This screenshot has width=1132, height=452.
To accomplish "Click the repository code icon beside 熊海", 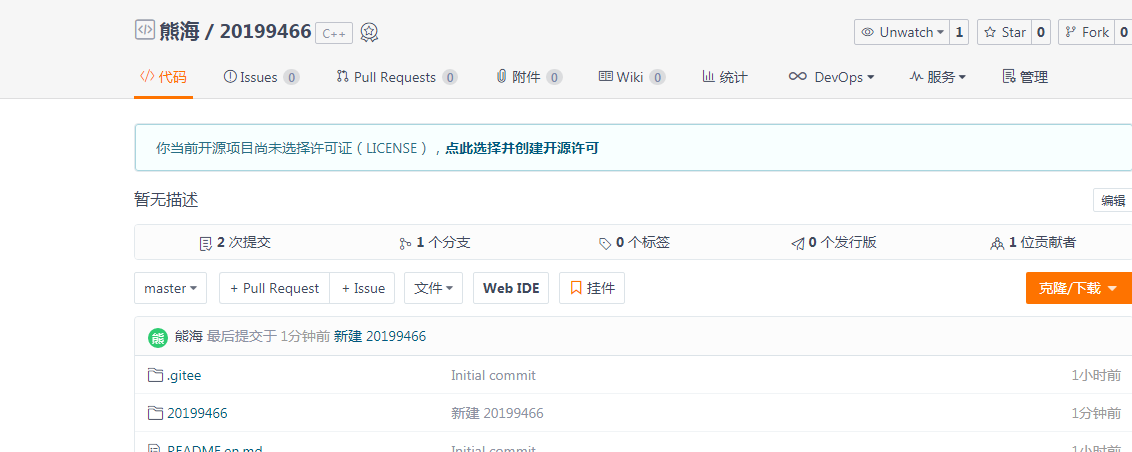I will click(145, 30).
